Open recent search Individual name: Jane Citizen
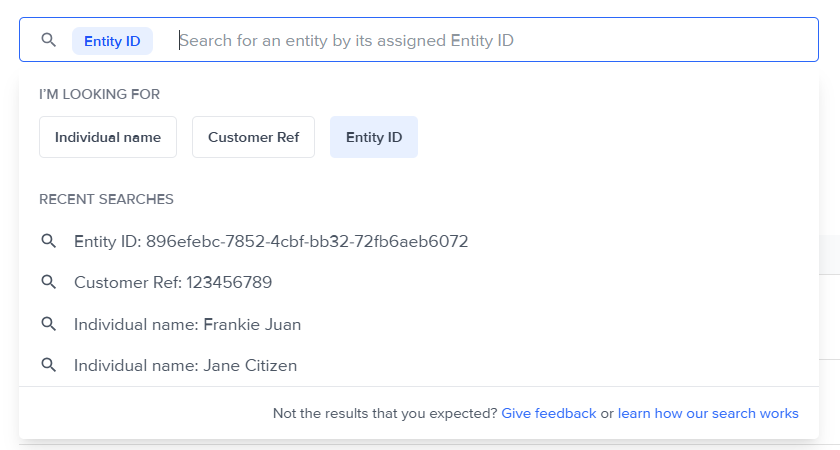Viewport: 840px width, 450px height. (185, 365)
